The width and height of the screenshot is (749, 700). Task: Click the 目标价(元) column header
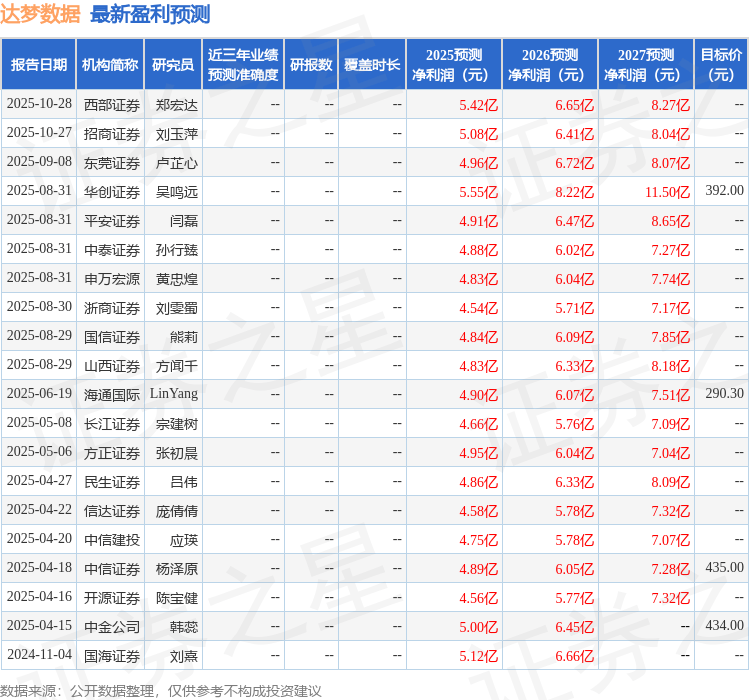tap(721, 65)
